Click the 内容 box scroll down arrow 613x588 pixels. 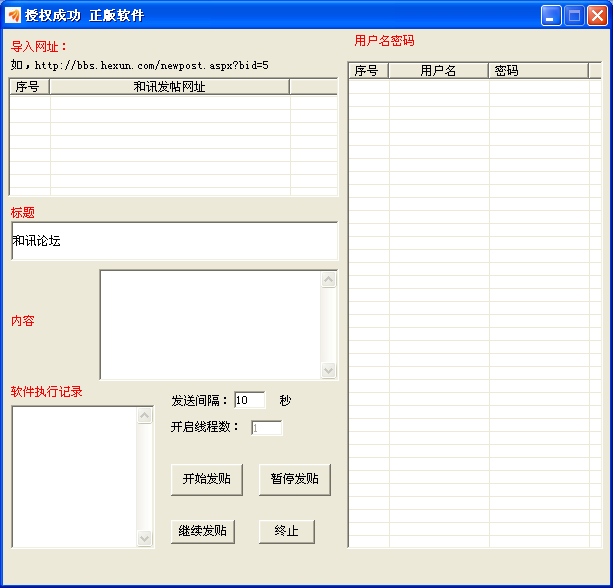click(x=328, y=370)
